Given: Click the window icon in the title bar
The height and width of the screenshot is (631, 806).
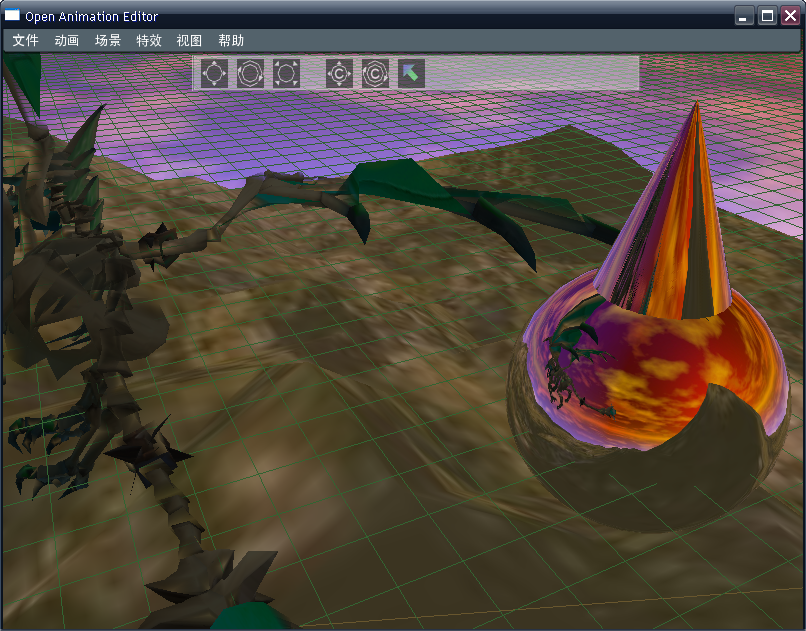Looking at the screenshot, I should pos(12,15).
